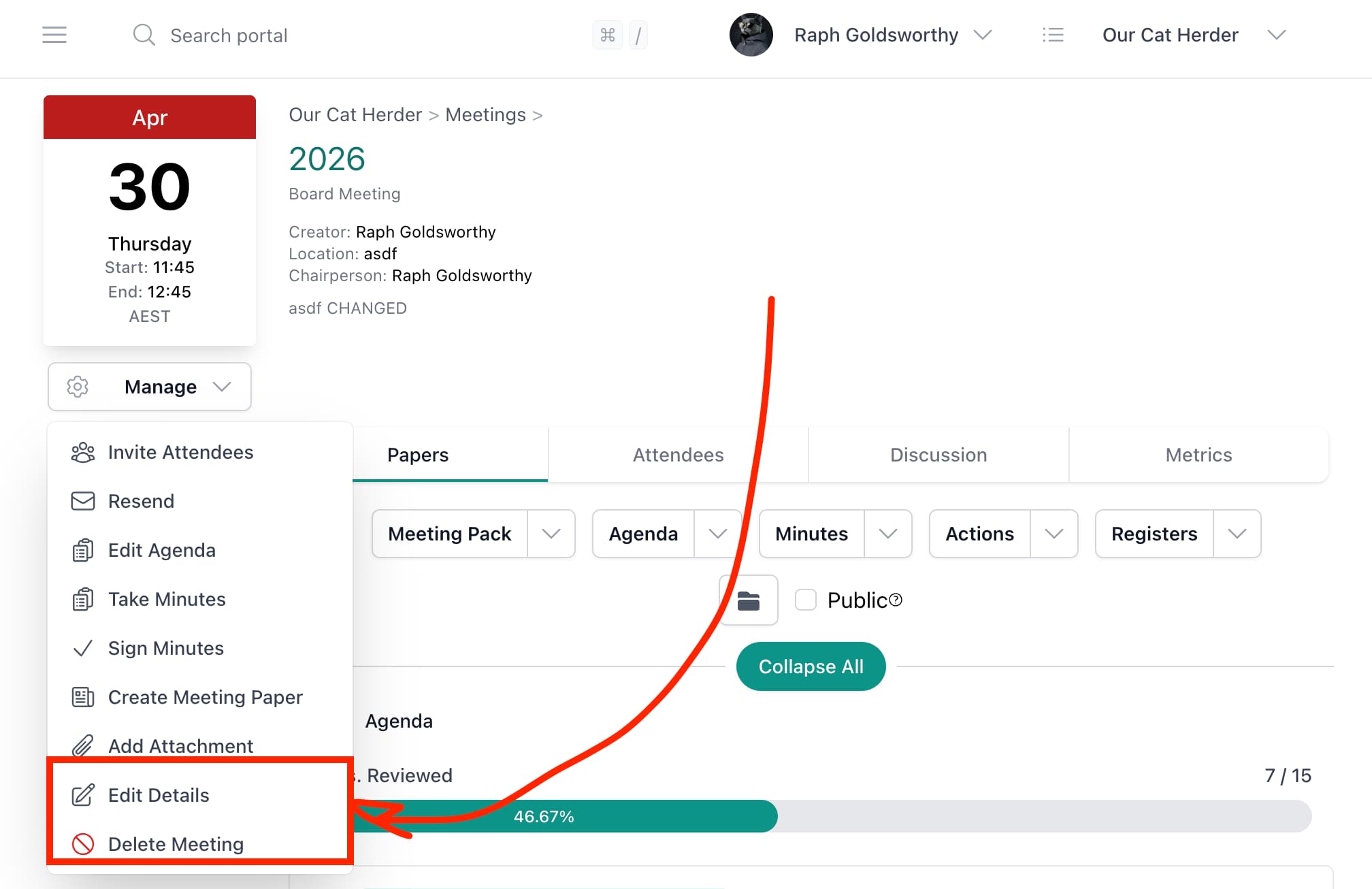Expand the Manage dropdown
Screen dimensions: 1372x889
(x=150, y=387)
